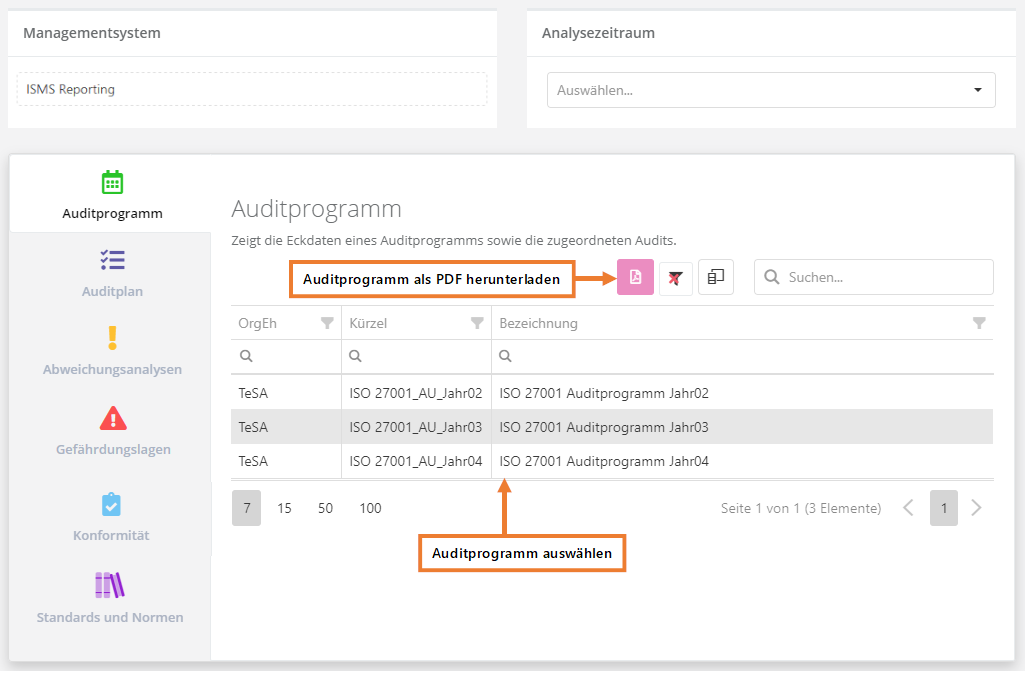Switch to the Auditplan tab
The image size is (1026, 673).
tap(112, 273)
